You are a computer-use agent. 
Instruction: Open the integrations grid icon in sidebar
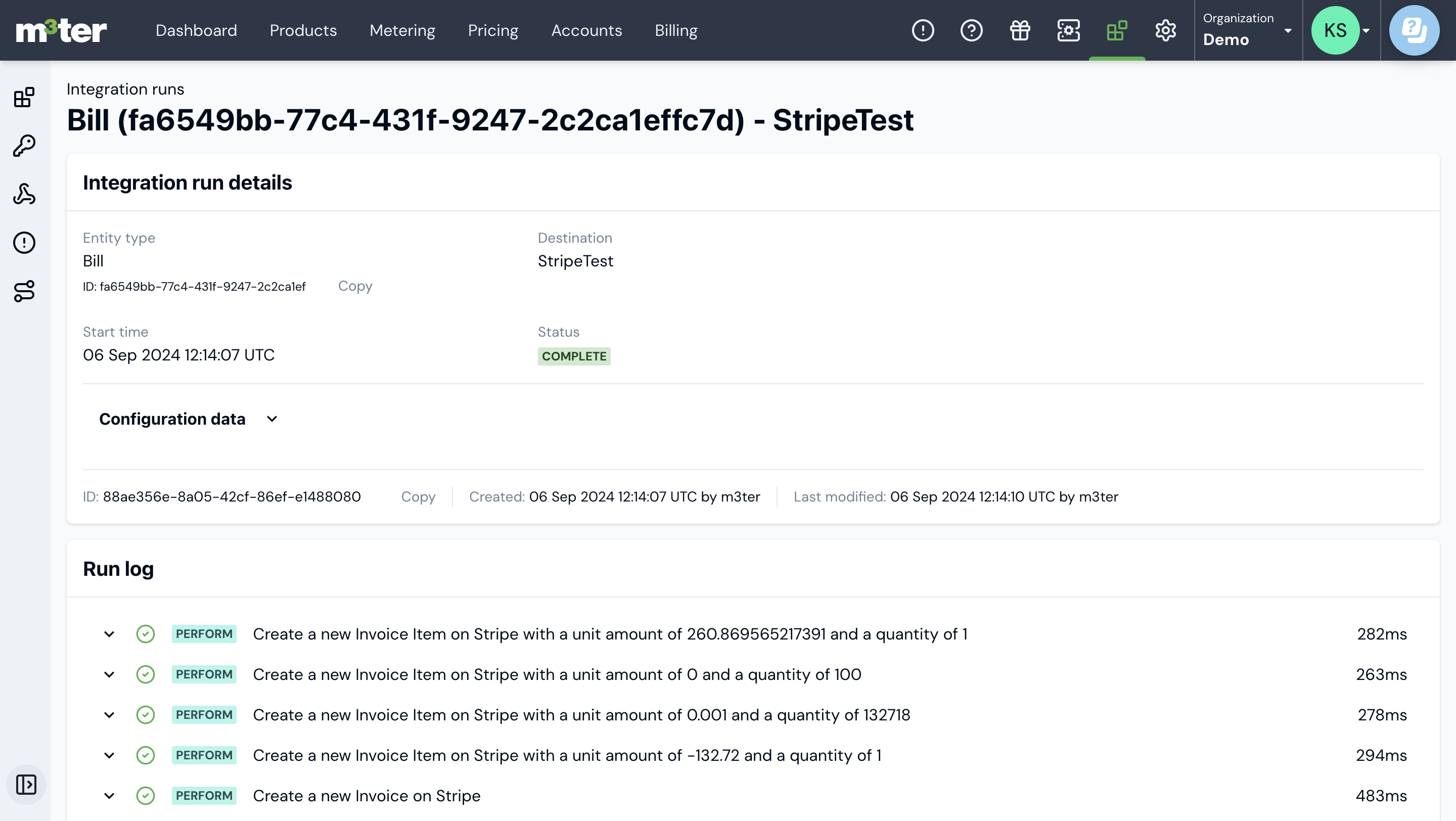[24, 97]
